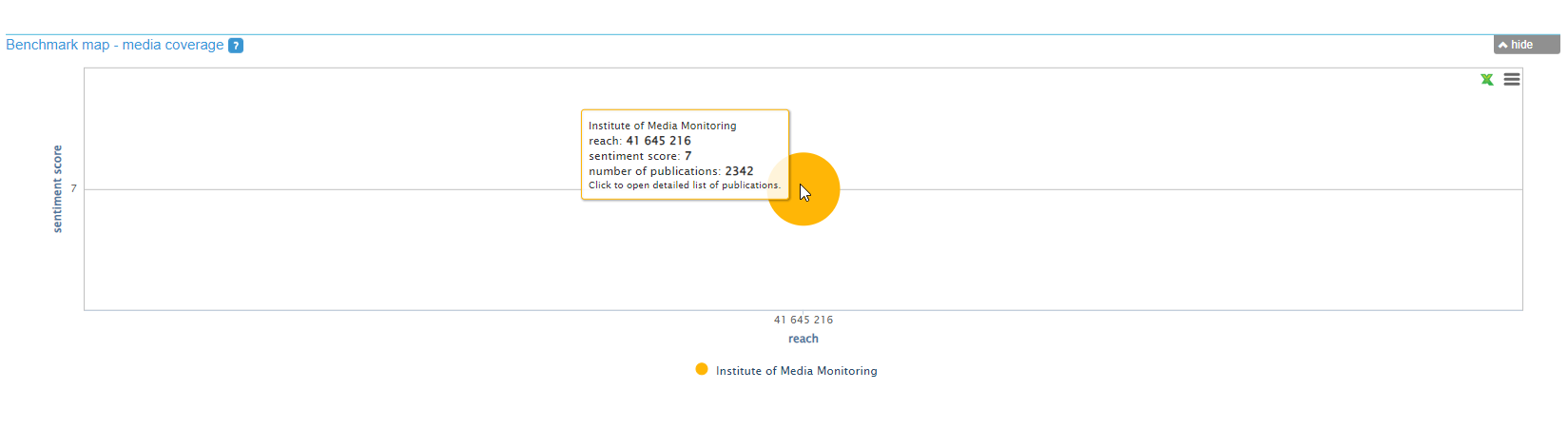The width and height of the screenshot is (1568, 429).
Task: Click 'Click to open detailed list of publications.' hint
Action: 685,185
